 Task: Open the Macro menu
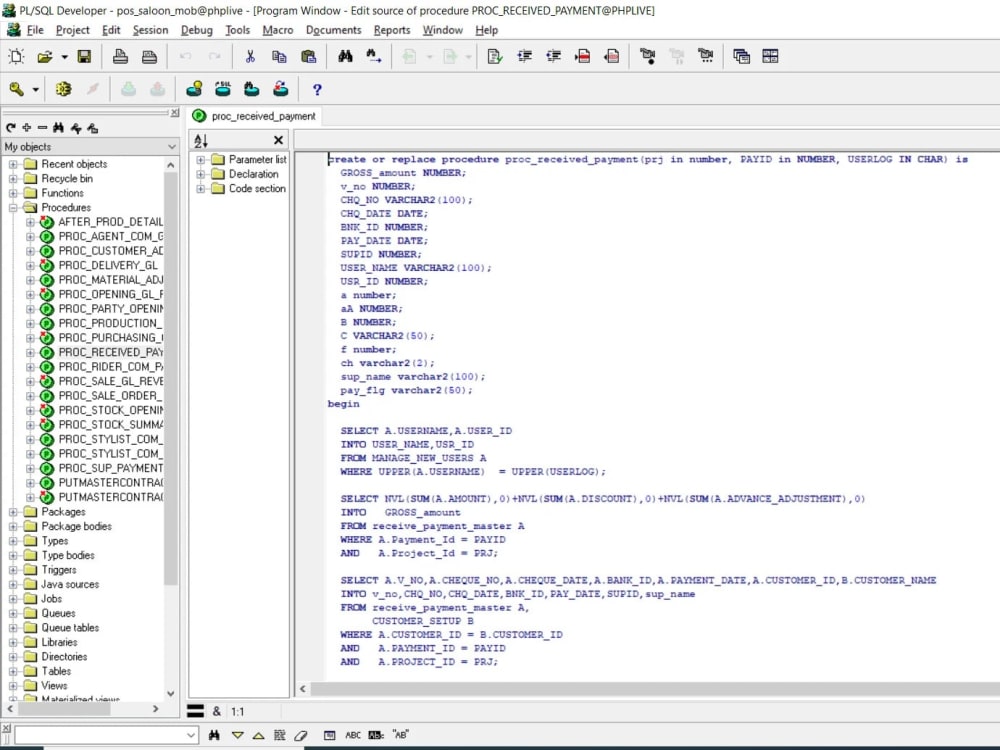pyautogui.click(x=278, y=30)
